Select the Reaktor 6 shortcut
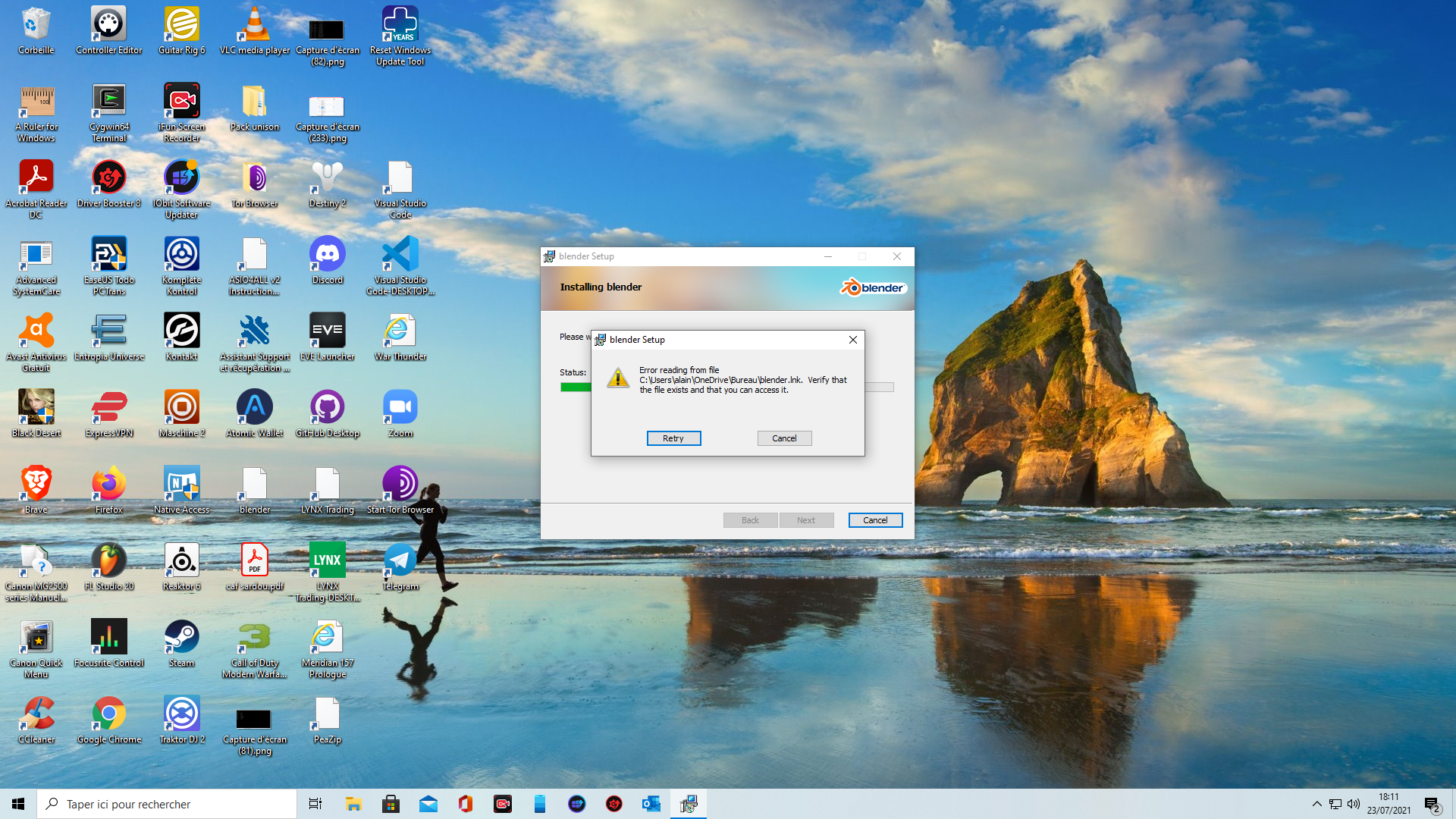This screenshot has width=1456, height=819. coord(182,568)
